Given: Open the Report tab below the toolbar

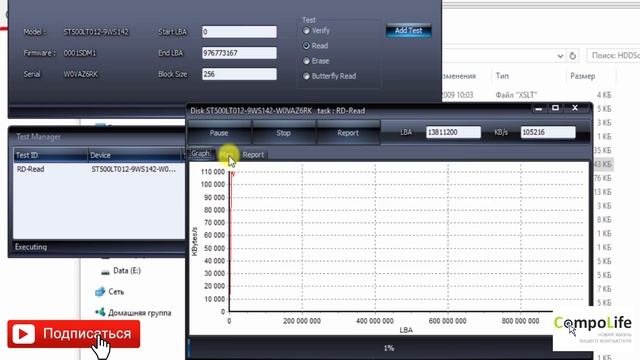Looking at the screenshot, I should 253,155.
